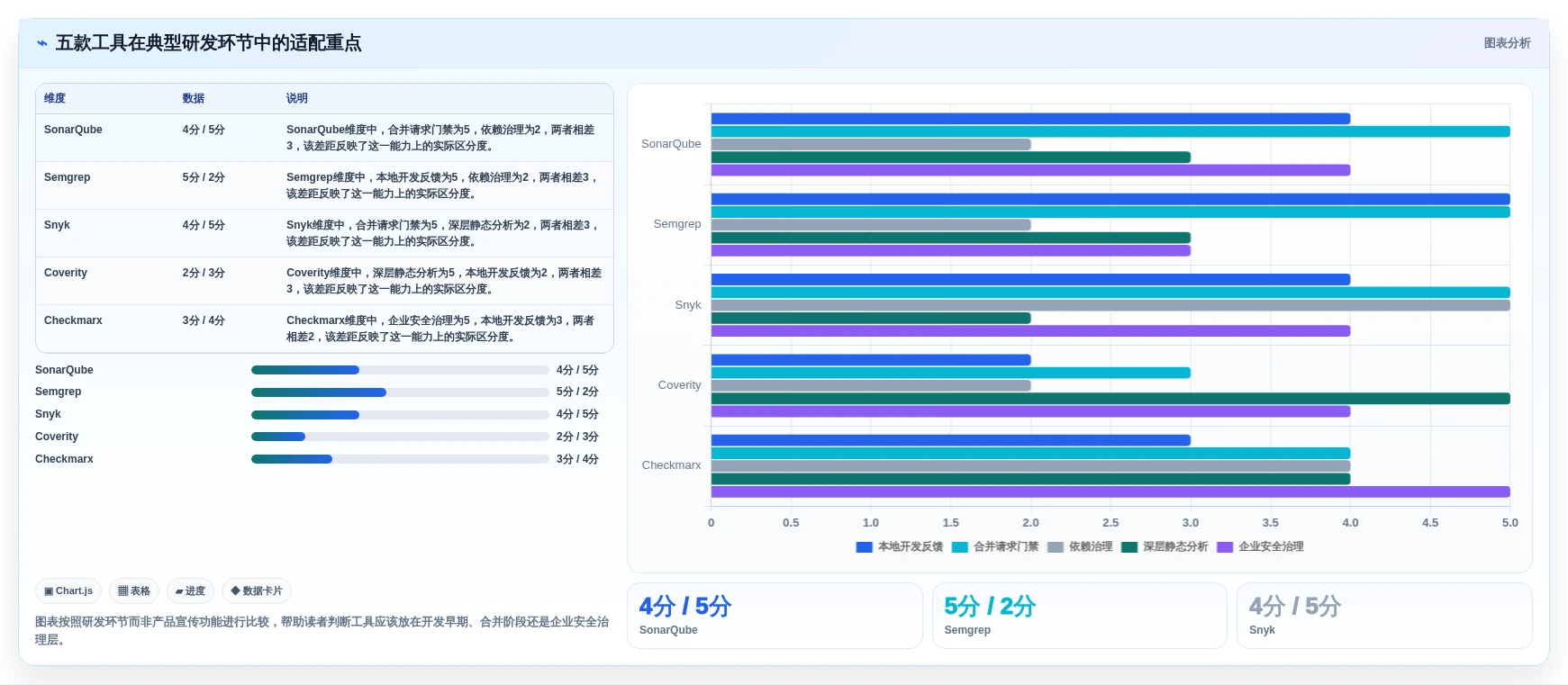This screenshot has width=1568, height=685.
Task: Open the Snyk 4分 / 5分 data card
Action: (1384, 616)
